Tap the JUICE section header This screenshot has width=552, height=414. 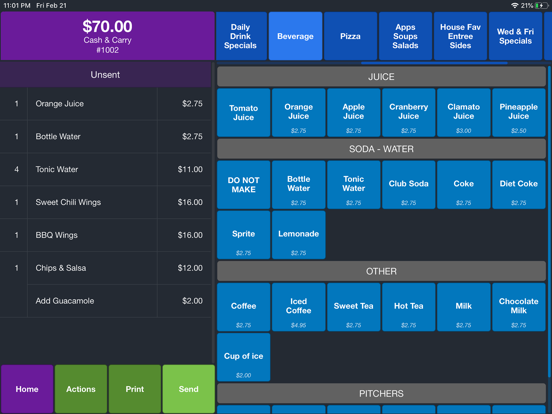(x=381, y=77)
